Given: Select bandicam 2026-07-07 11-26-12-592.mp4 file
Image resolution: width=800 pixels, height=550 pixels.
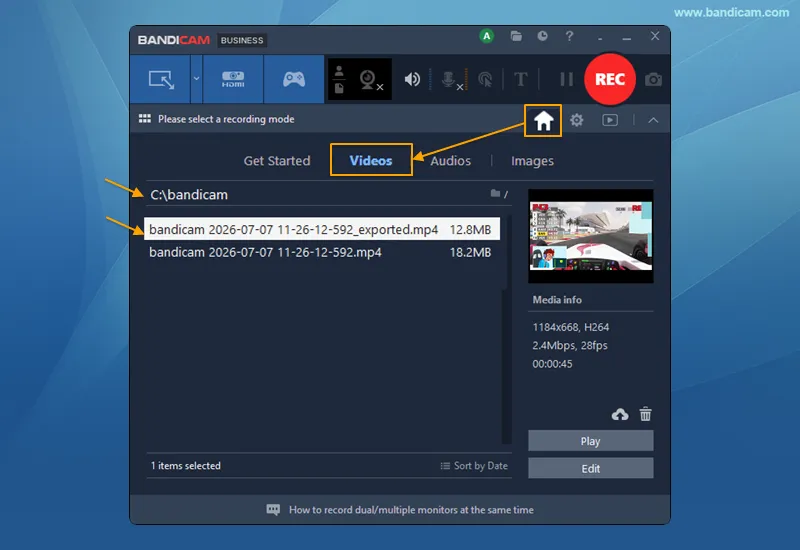Looking at the screenshot, I should pos(322,252).
